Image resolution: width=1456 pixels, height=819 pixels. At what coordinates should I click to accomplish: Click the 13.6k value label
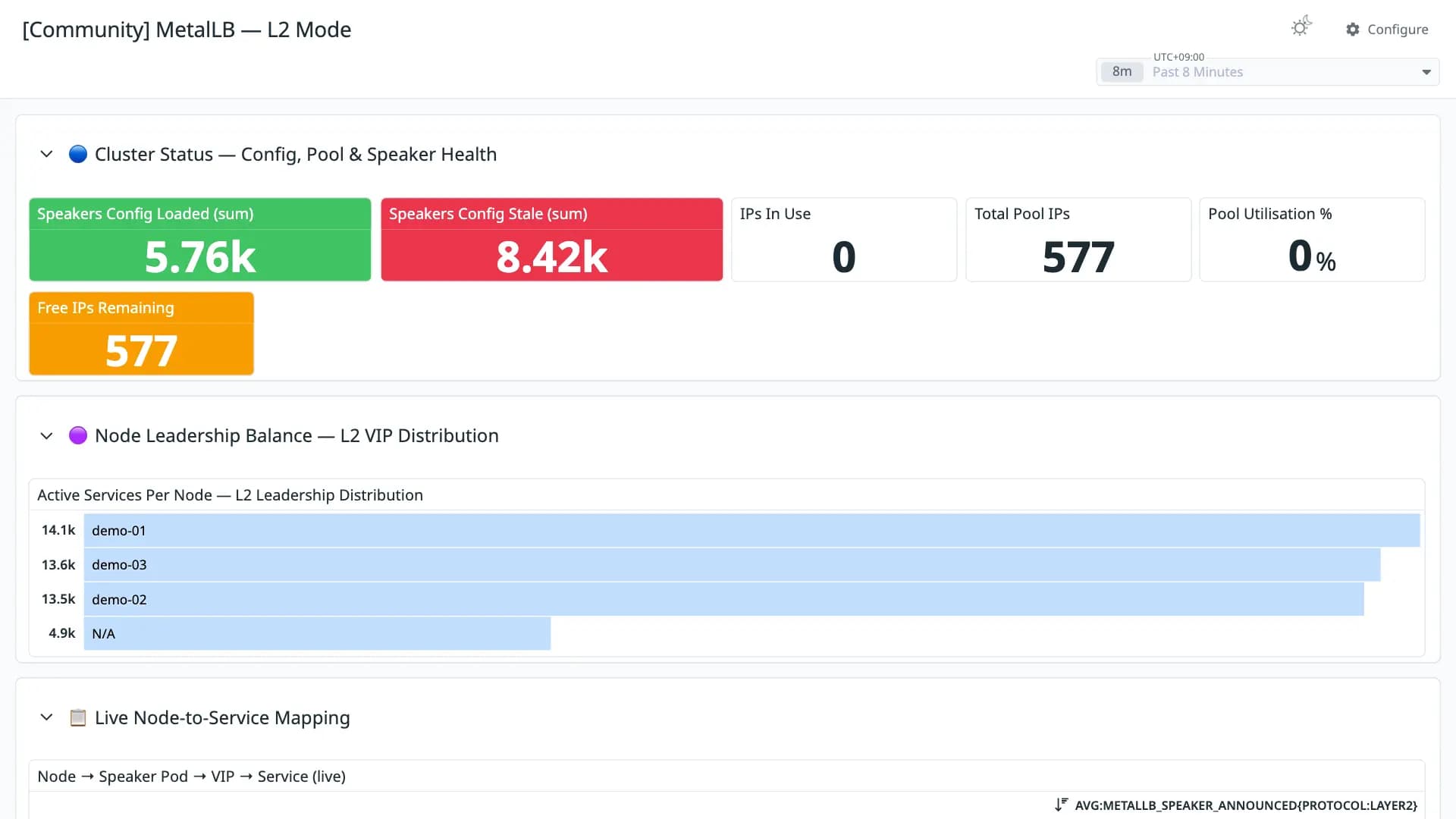(x=58, y=565)
